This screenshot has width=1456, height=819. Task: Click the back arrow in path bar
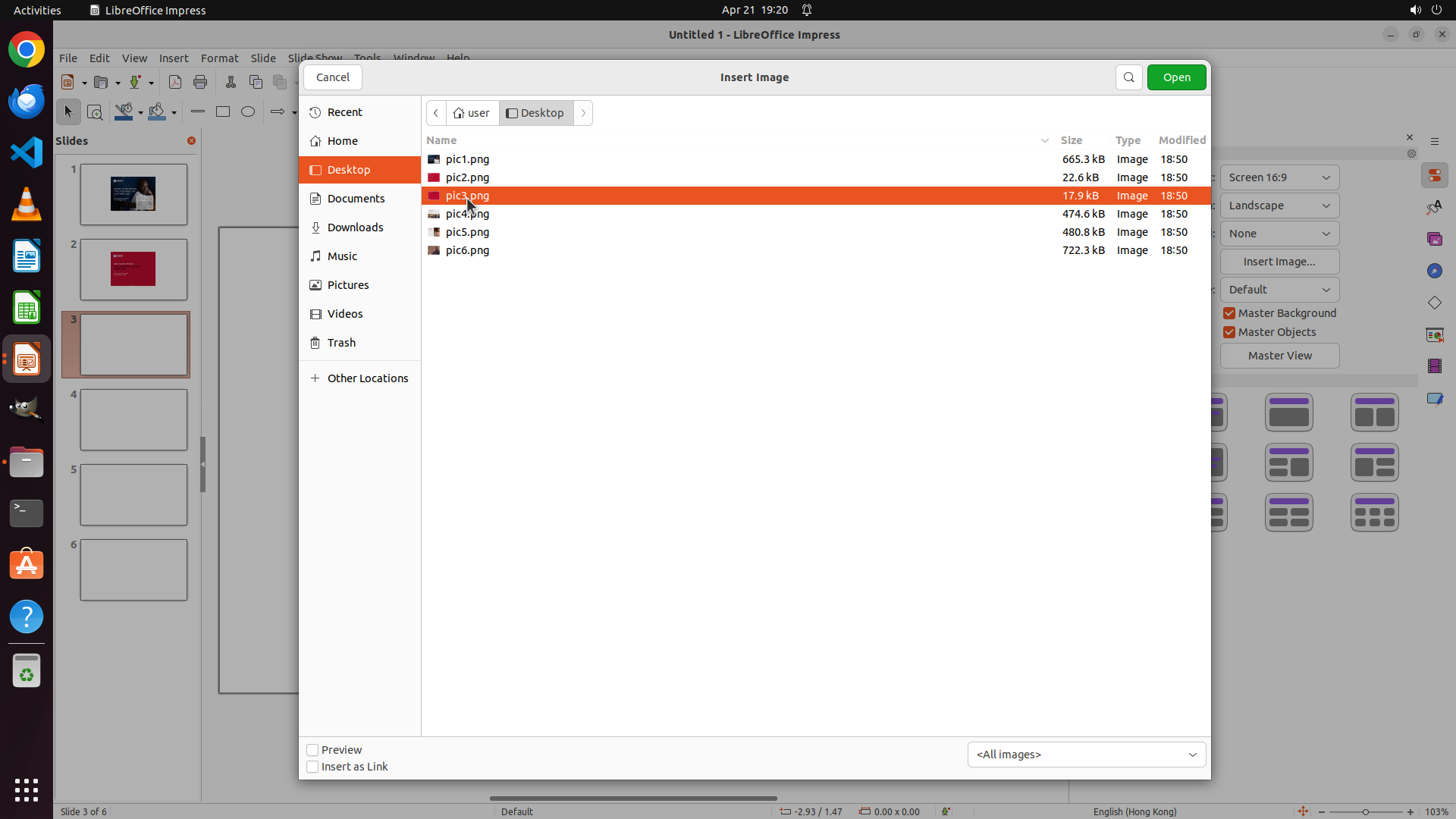click(436, 113)
